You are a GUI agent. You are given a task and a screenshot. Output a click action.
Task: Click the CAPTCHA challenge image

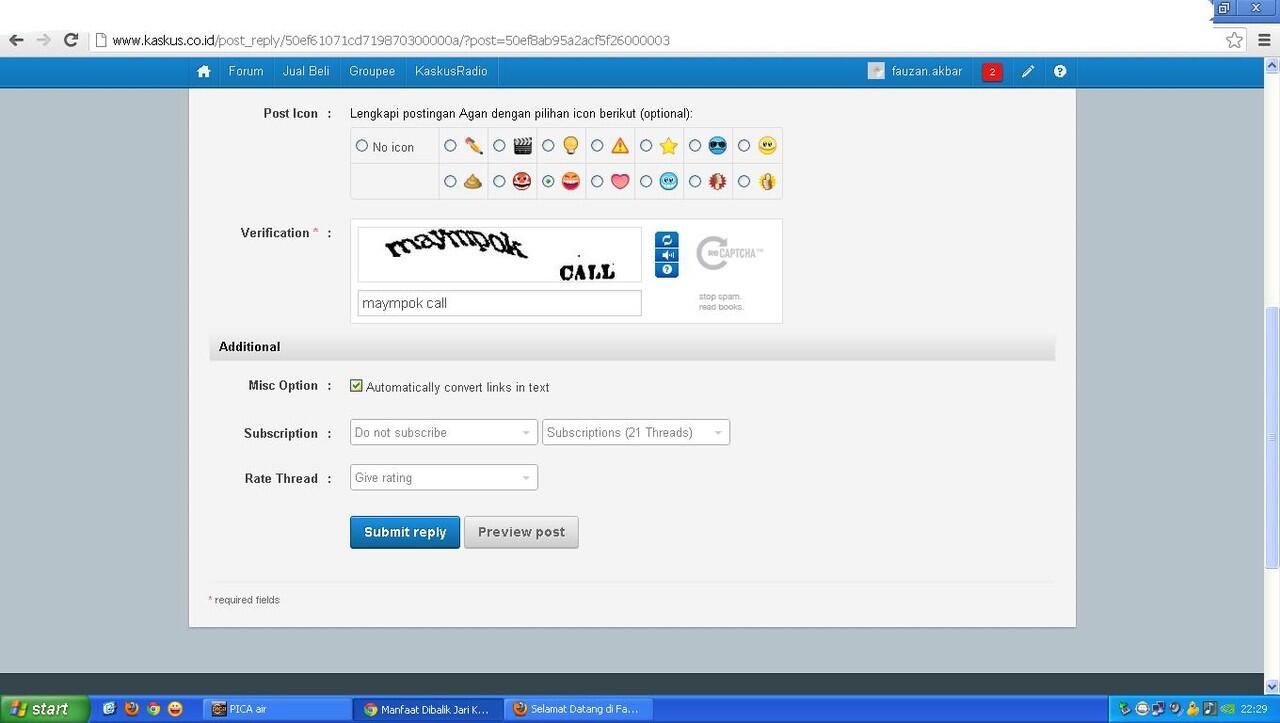pyautogui.click(x=499, y=255)
